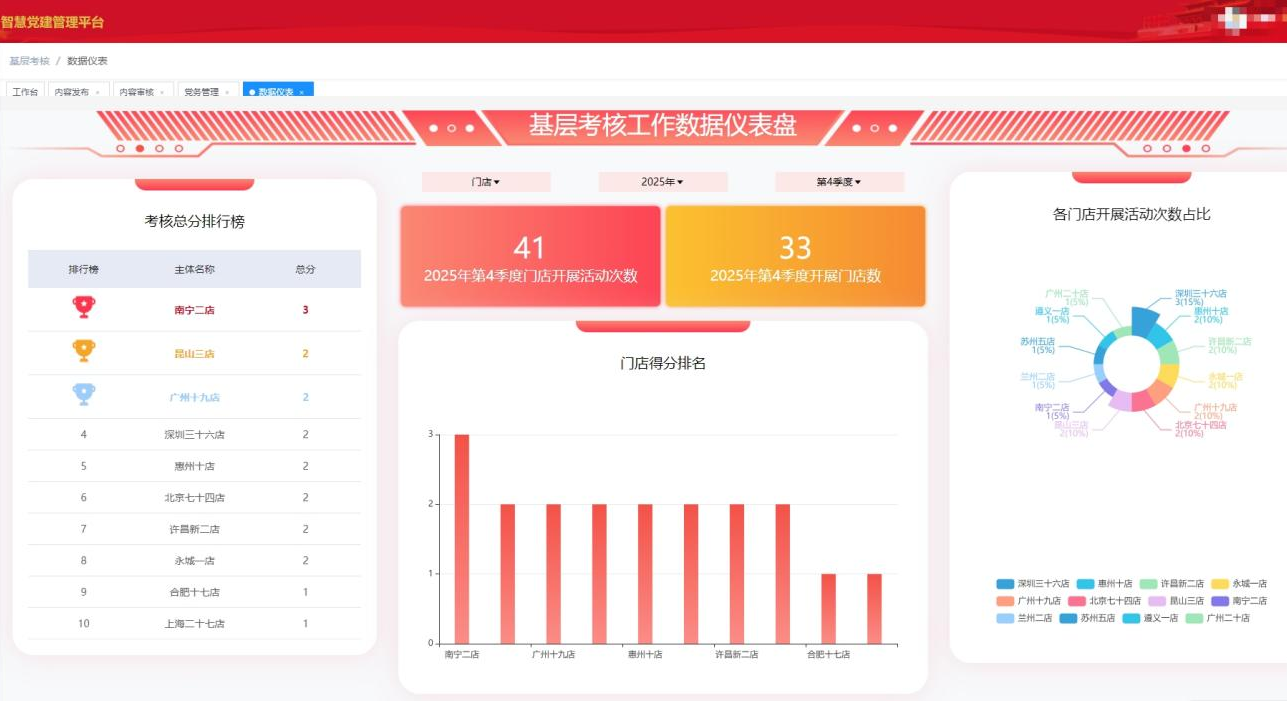
Task: Click 南宁二店 in the ranking table
Action: click(194, 310)
